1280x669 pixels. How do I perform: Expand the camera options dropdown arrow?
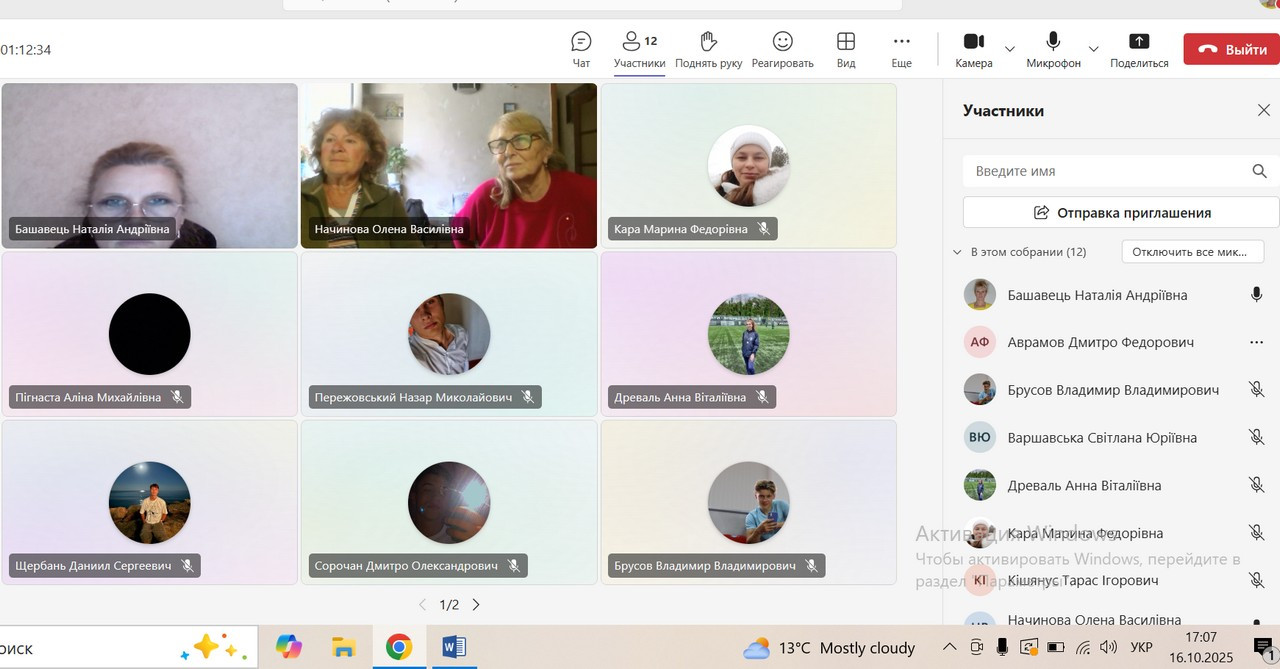(1010, 48)
